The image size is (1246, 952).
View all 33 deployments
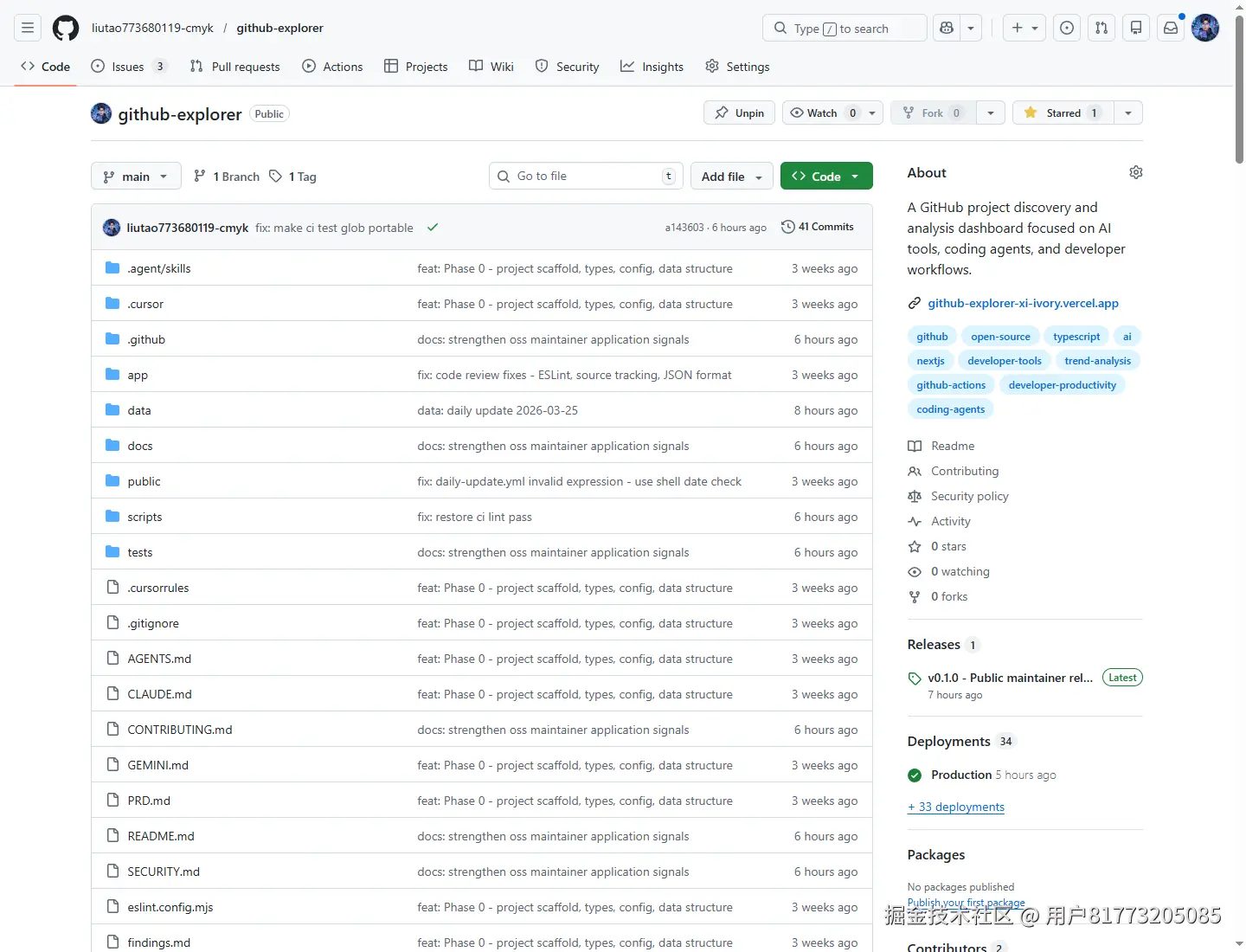(955, 807)
